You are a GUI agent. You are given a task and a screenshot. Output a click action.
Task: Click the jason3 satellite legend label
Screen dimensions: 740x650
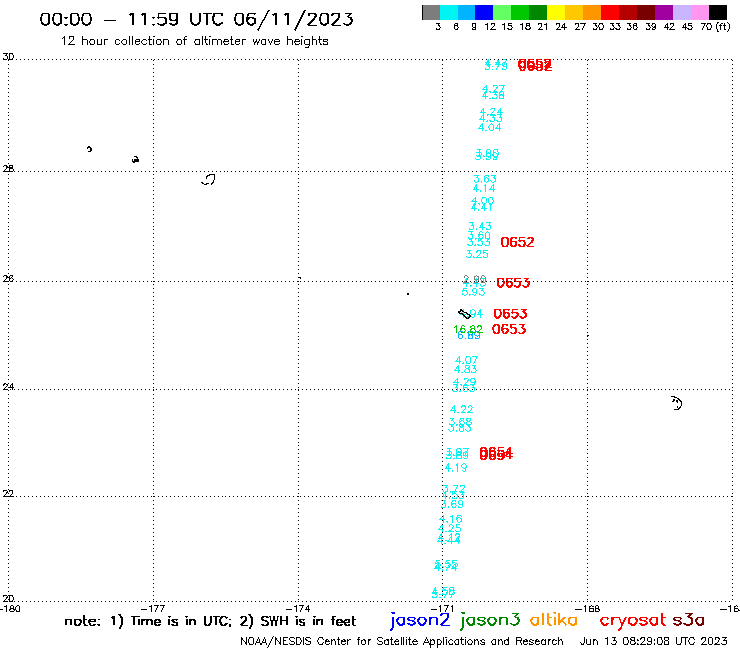pos(490,621)
